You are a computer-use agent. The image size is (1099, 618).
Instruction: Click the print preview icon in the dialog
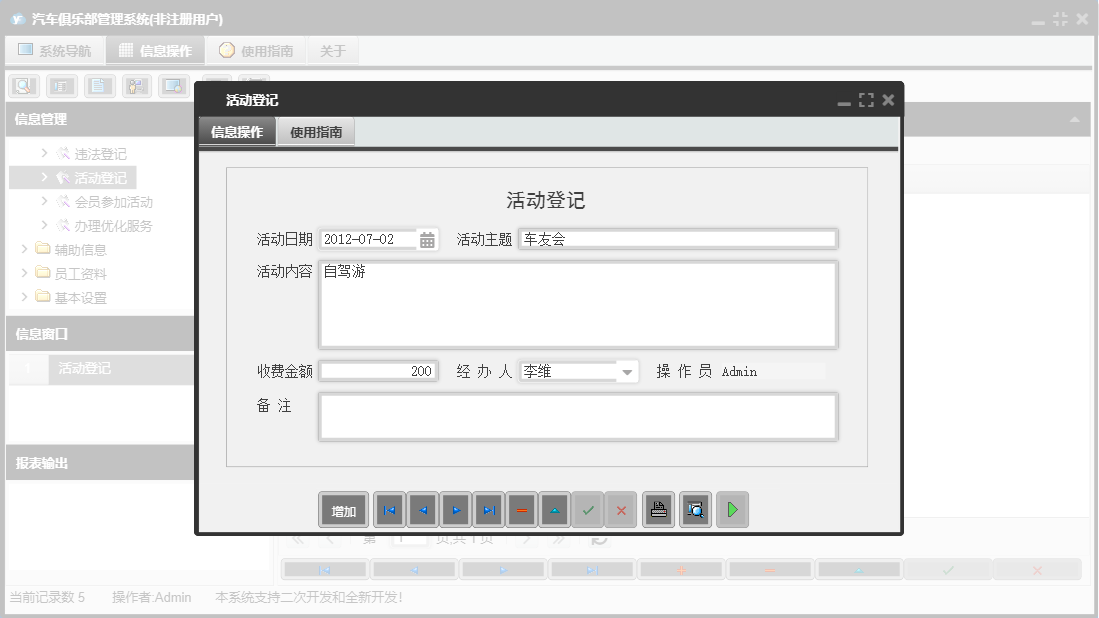click(x=694, y=509)
